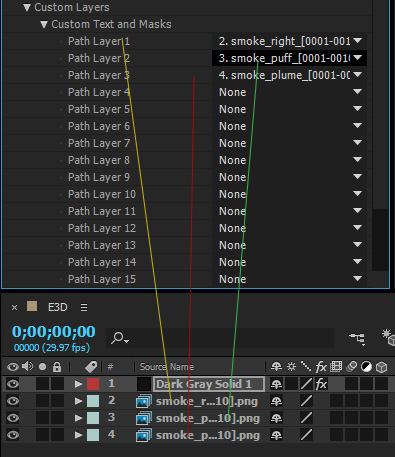Click the red label swatch of layer 1
The image size is (395, 457).
(93, 384)
